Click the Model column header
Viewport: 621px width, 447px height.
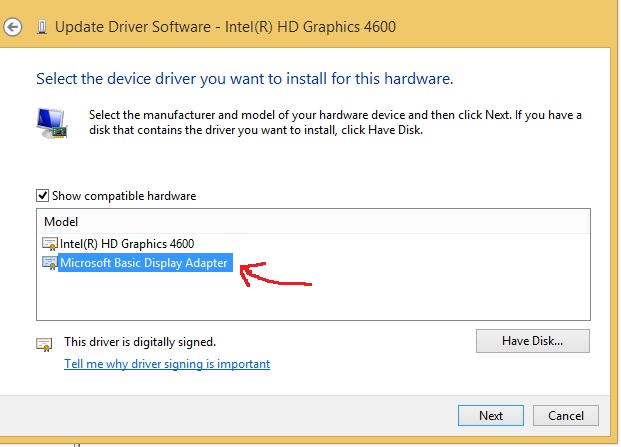point(61,222)
